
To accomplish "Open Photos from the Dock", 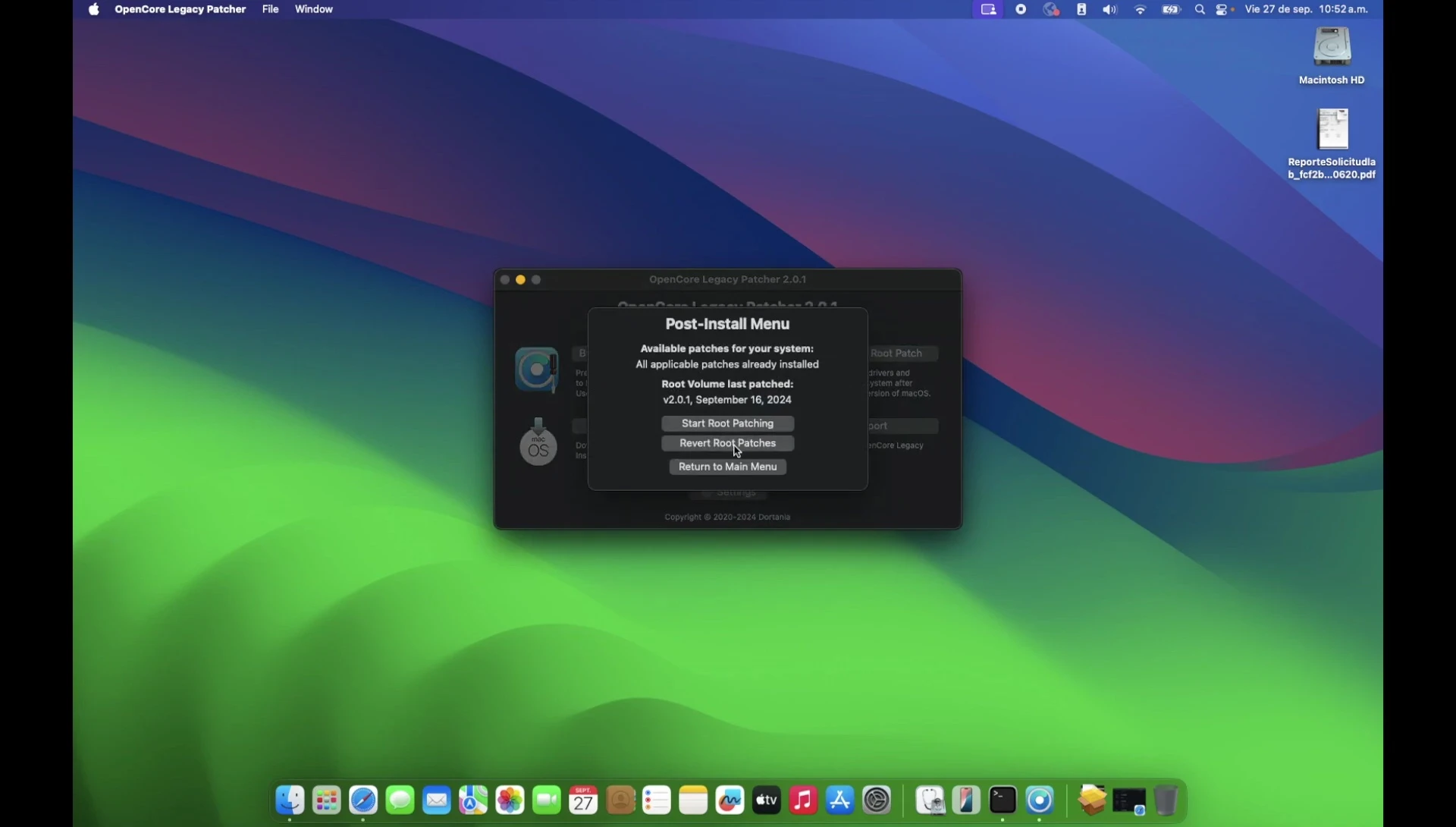I will pos(510,800).
